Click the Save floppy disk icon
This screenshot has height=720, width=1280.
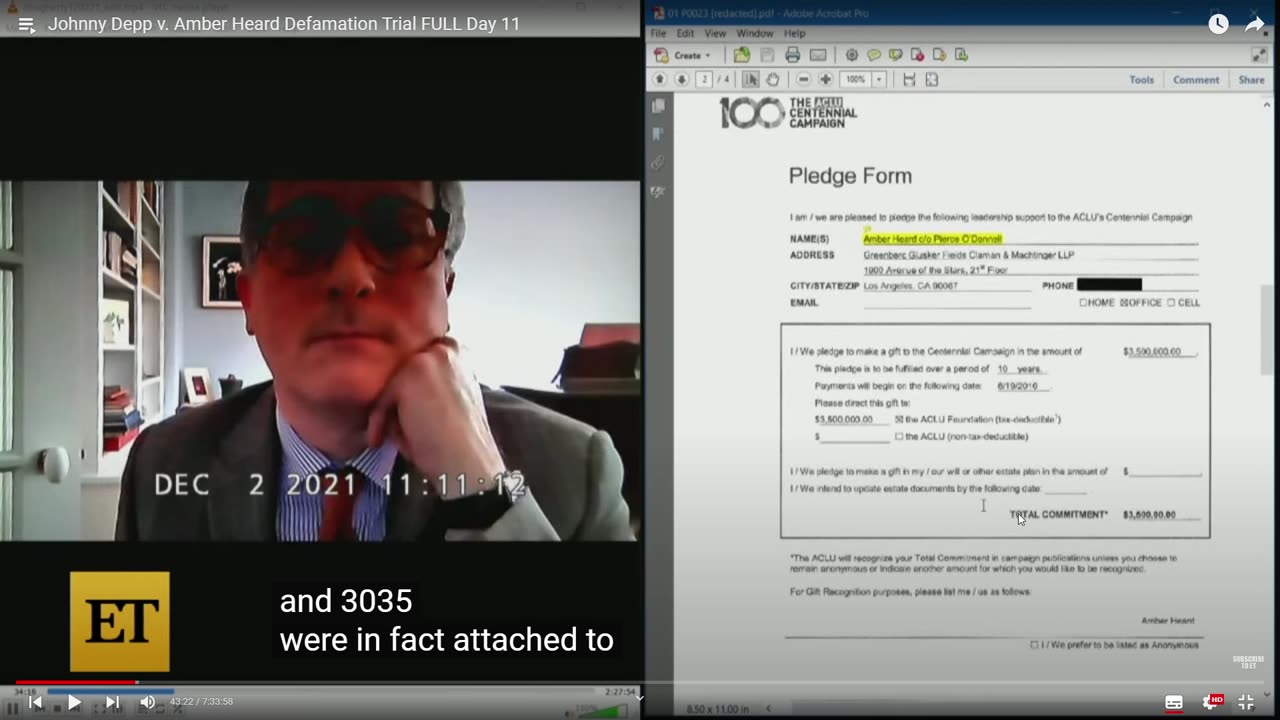click(767, 55)
